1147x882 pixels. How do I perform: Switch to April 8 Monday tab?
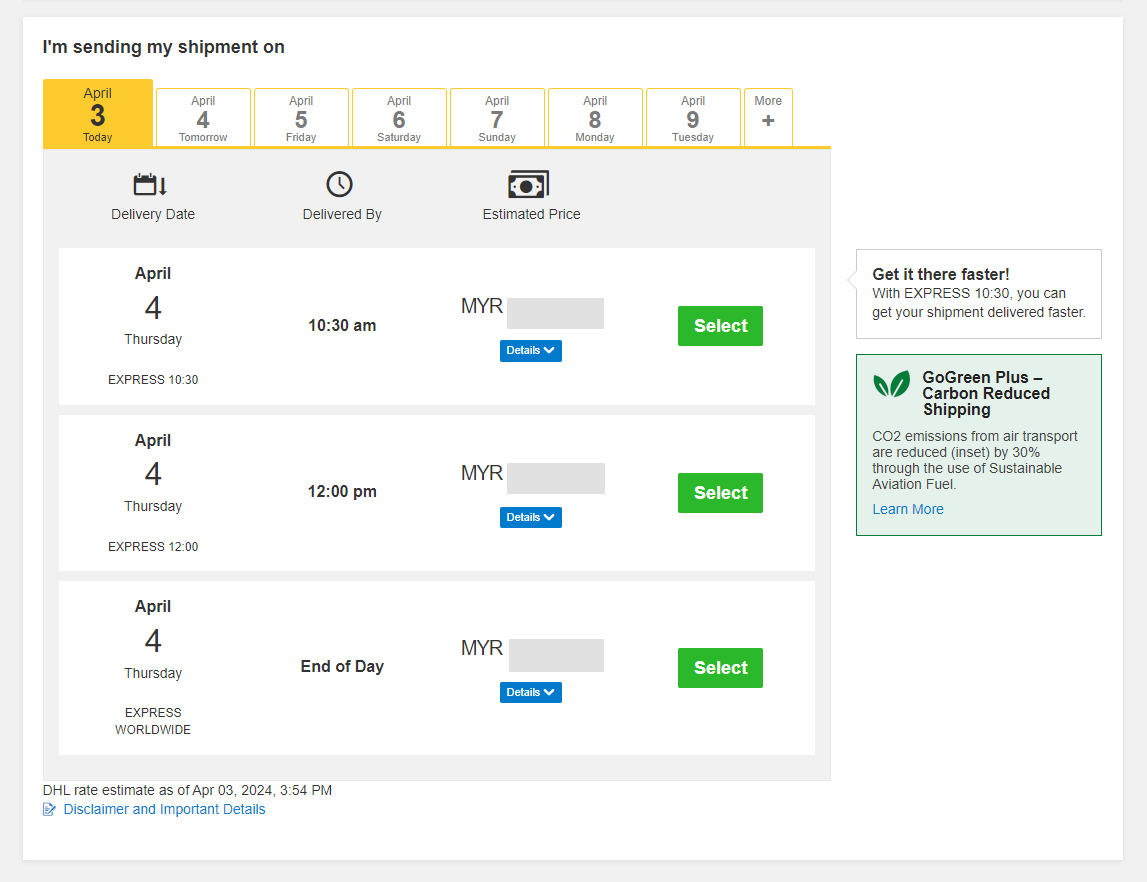595,118
